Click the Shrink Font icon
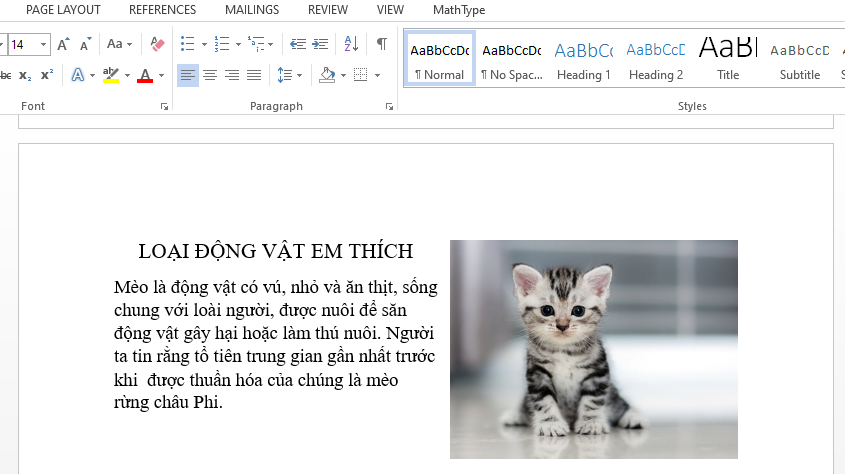Viewport: 845px width, 474px height. [86, 44]
